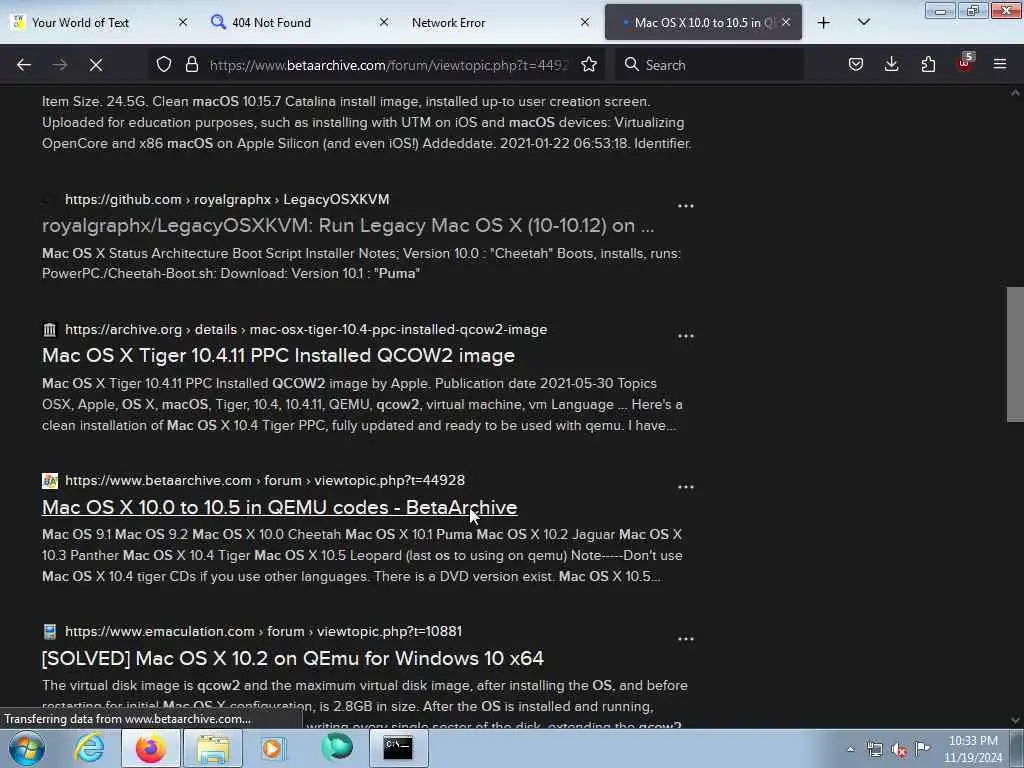Open Mac OS X Tiger 10.4.11 QCOW2 result

coord(278,356)
